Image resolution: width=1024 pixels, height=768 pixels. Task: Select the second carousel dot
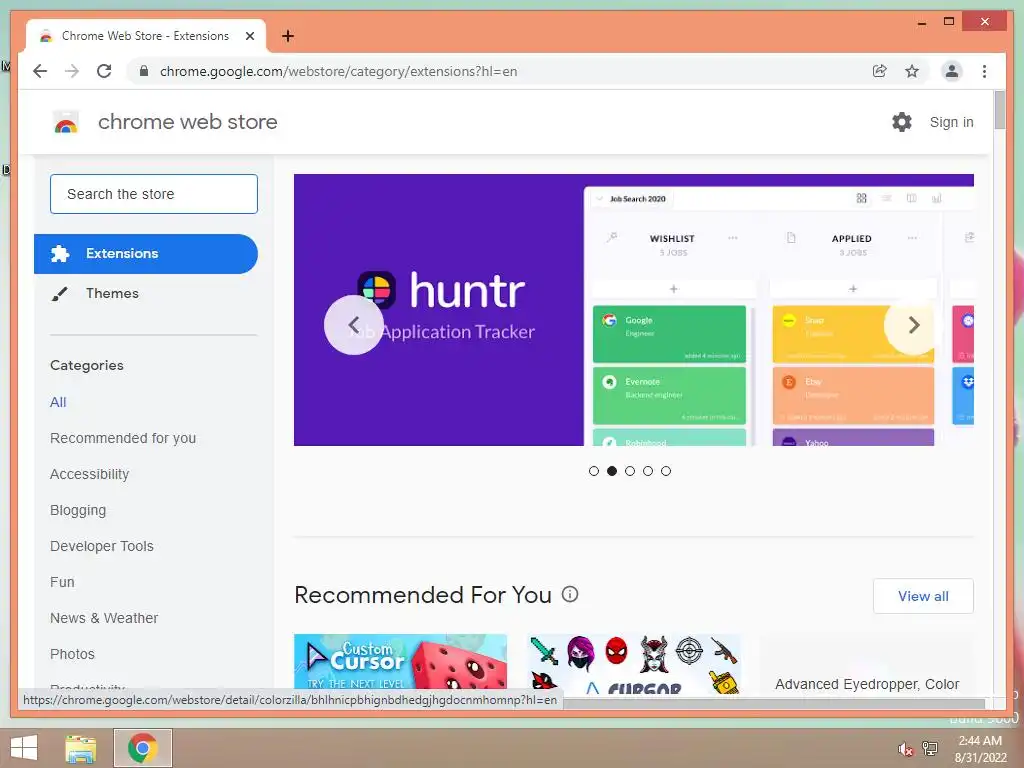point(612,471)
